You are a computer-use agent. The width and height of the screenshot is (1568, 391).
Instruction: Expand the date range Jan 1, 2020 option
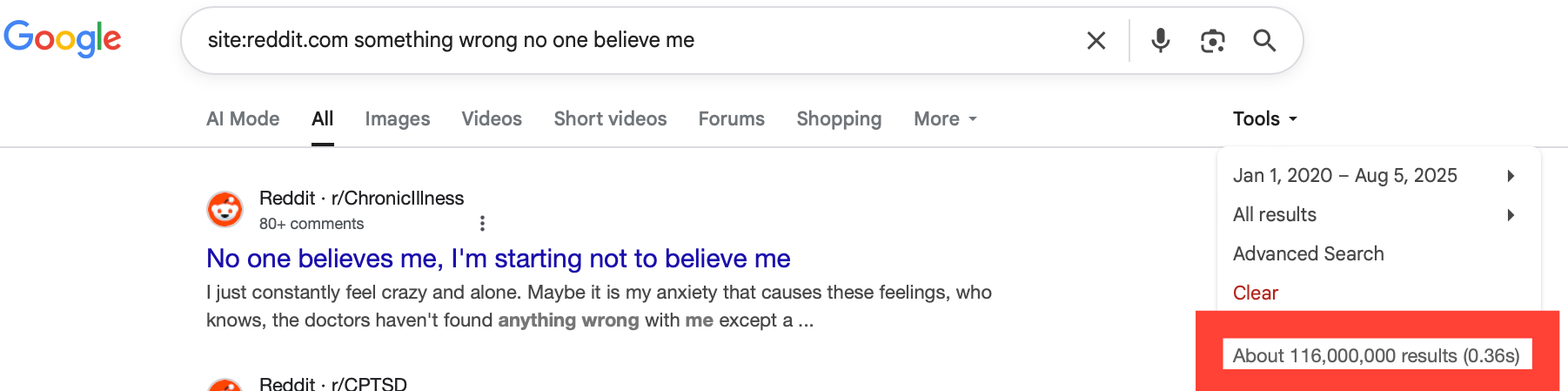click(x=1375, y=175)
